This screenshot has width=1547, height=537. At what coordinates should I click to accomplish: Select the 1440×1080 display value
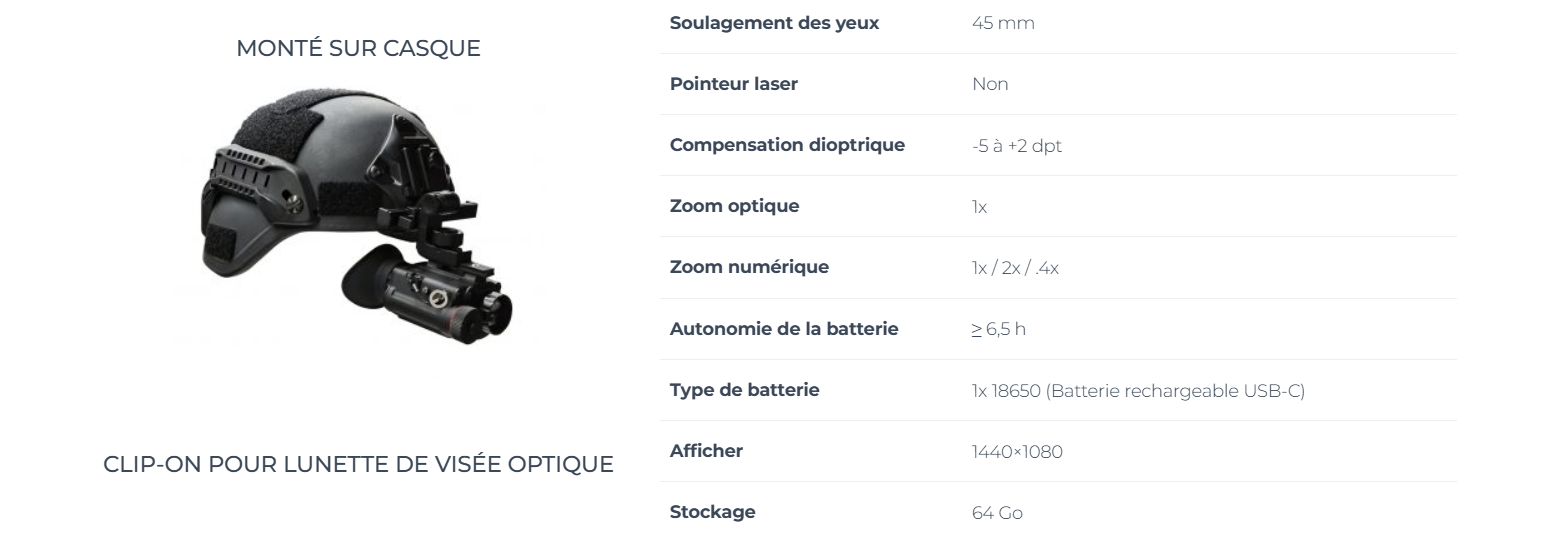click(x=1017, y=452)
